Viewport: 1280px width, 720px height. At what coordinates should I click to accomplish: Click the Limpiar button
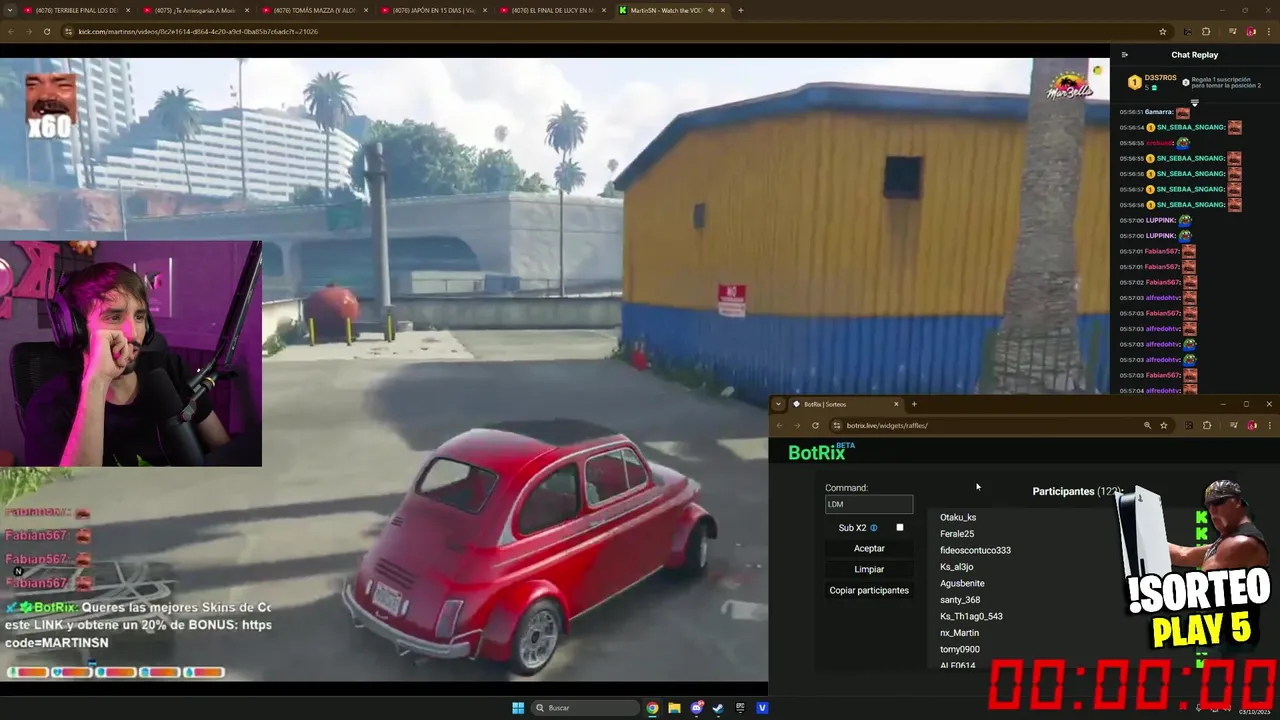[x=869, y=569]
